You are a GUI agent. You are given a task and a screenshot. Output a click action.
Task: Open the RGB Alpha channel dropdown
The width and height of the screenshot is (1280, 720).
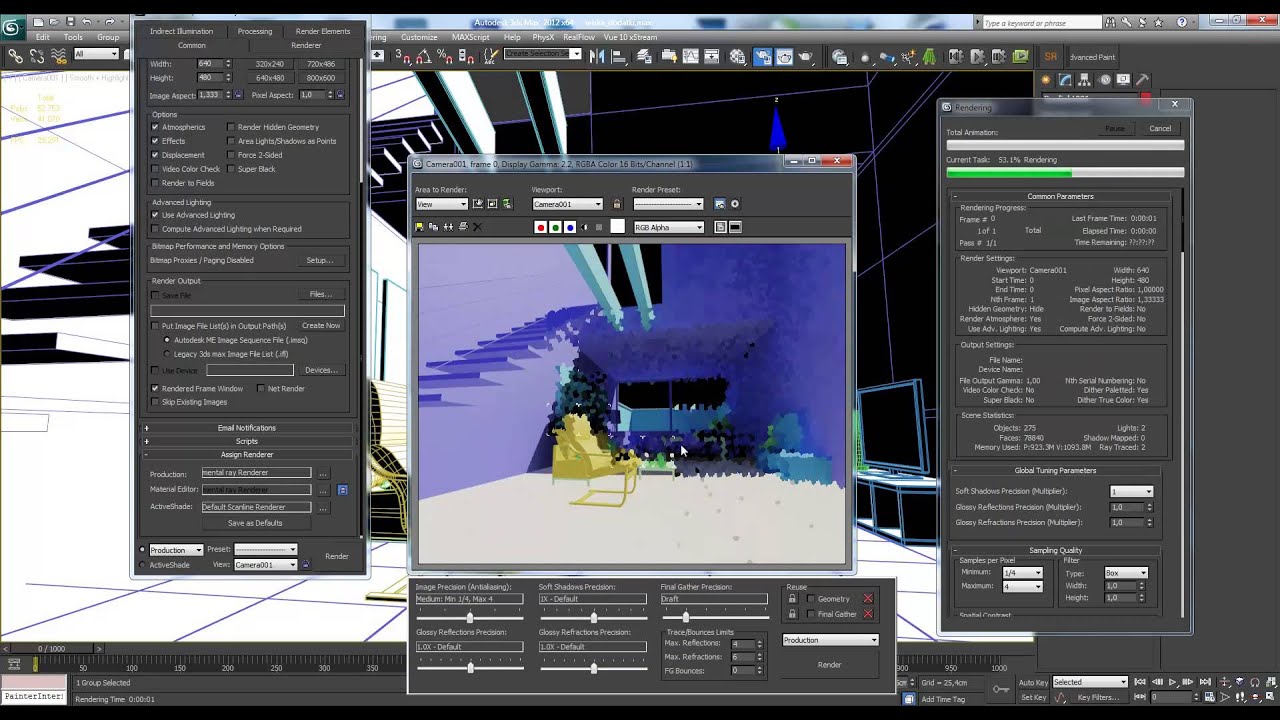[x=669, y=227]
